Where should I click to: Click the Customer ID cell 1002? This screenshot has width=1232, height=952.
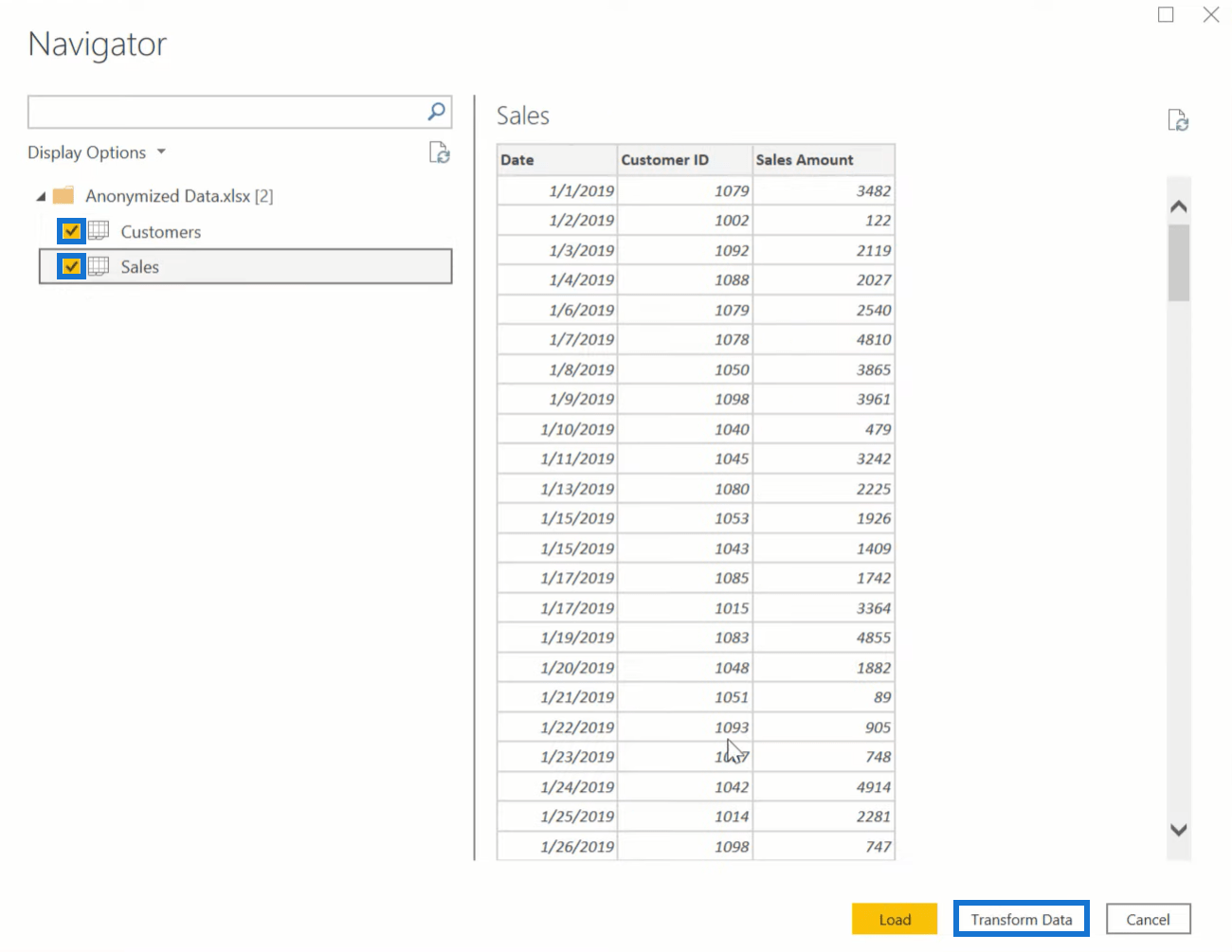tap(685, 220)
